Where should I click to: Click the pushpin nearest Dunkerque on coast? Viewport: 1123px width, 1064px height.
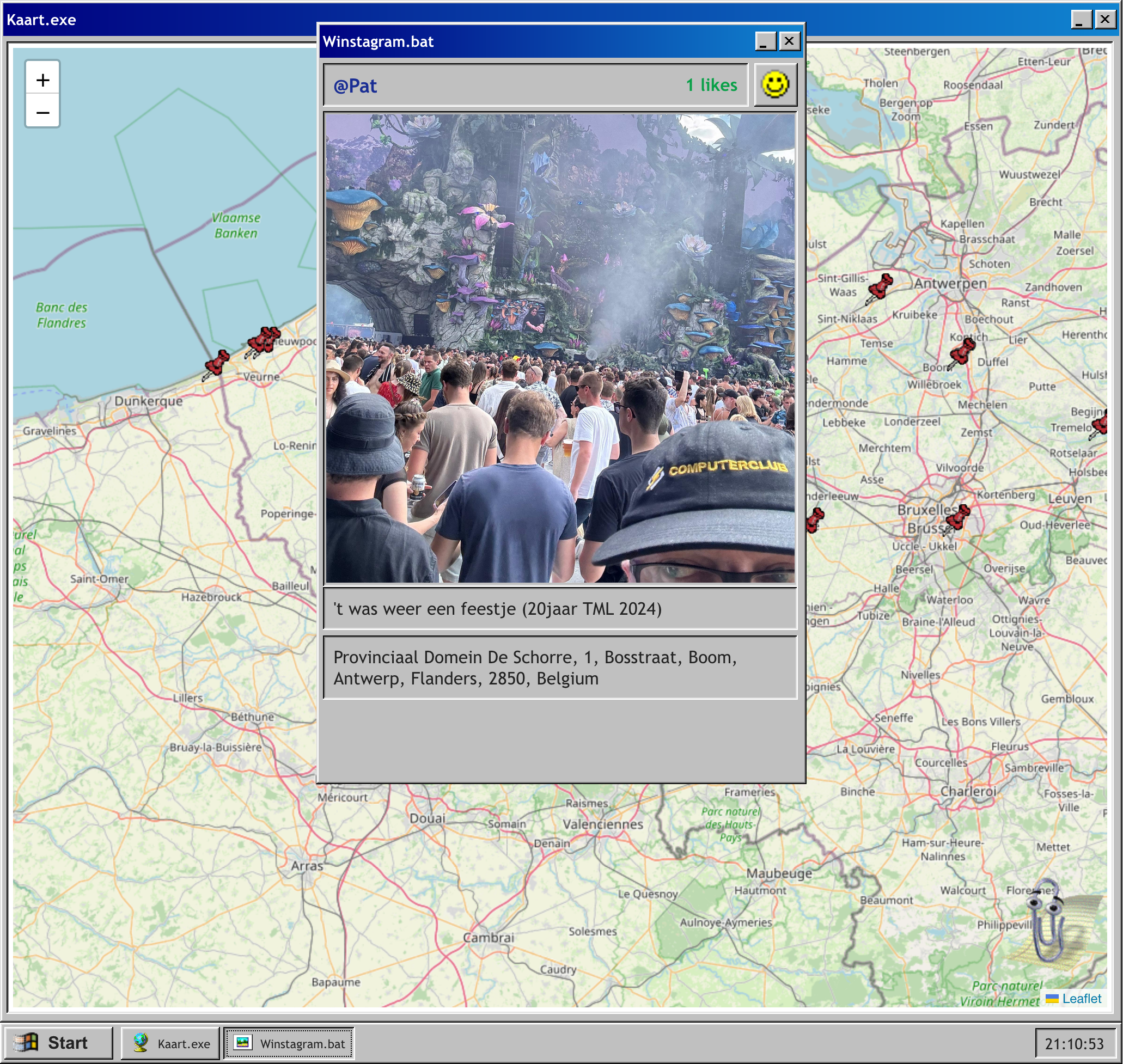(217, 363)
